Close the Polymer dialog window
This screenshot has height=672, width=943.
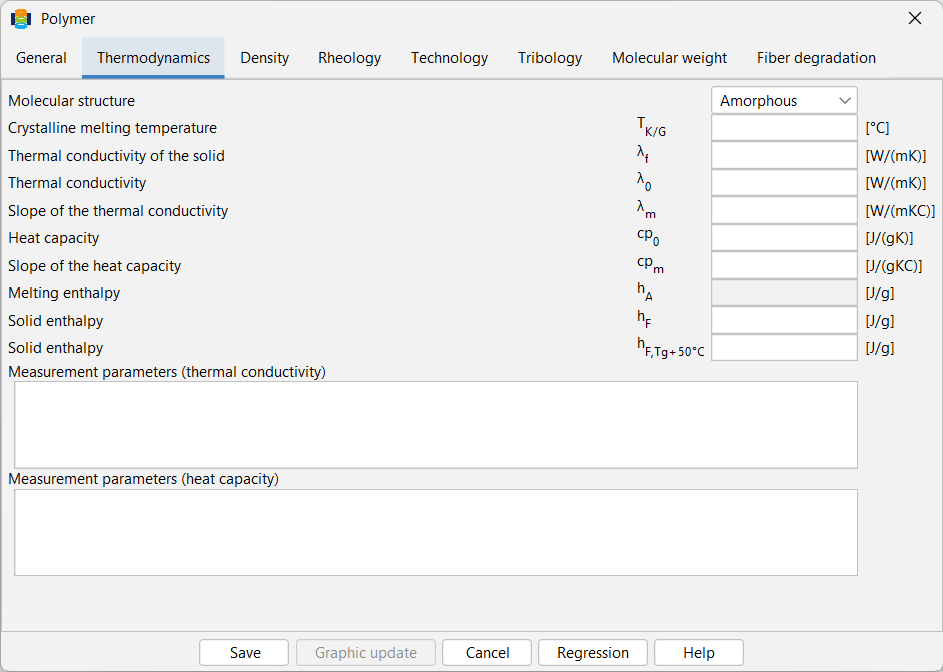[x=915, y=19]
